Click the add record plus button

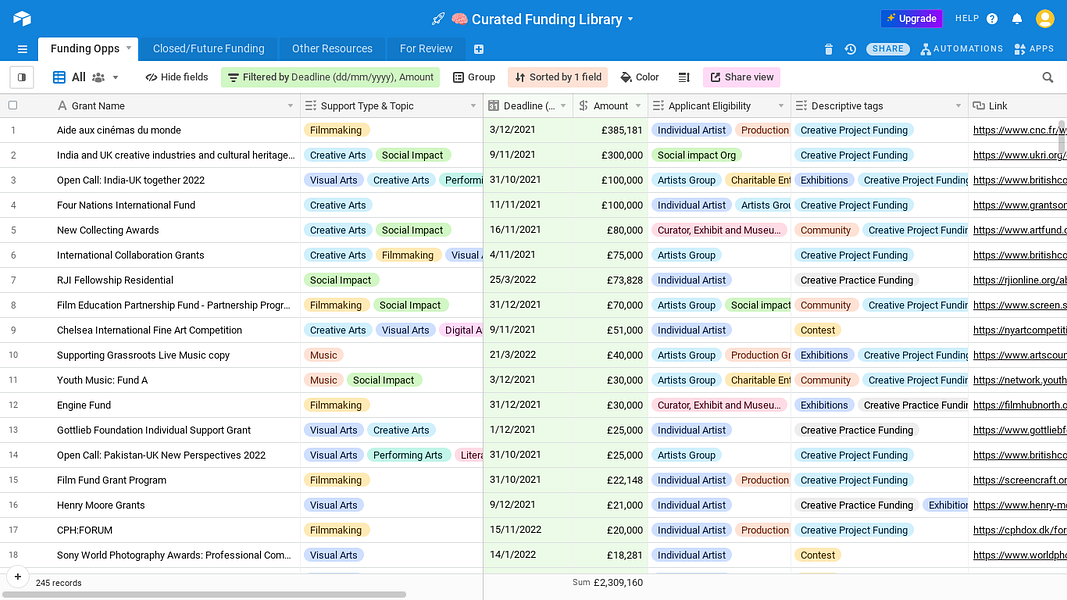point(17,577)
